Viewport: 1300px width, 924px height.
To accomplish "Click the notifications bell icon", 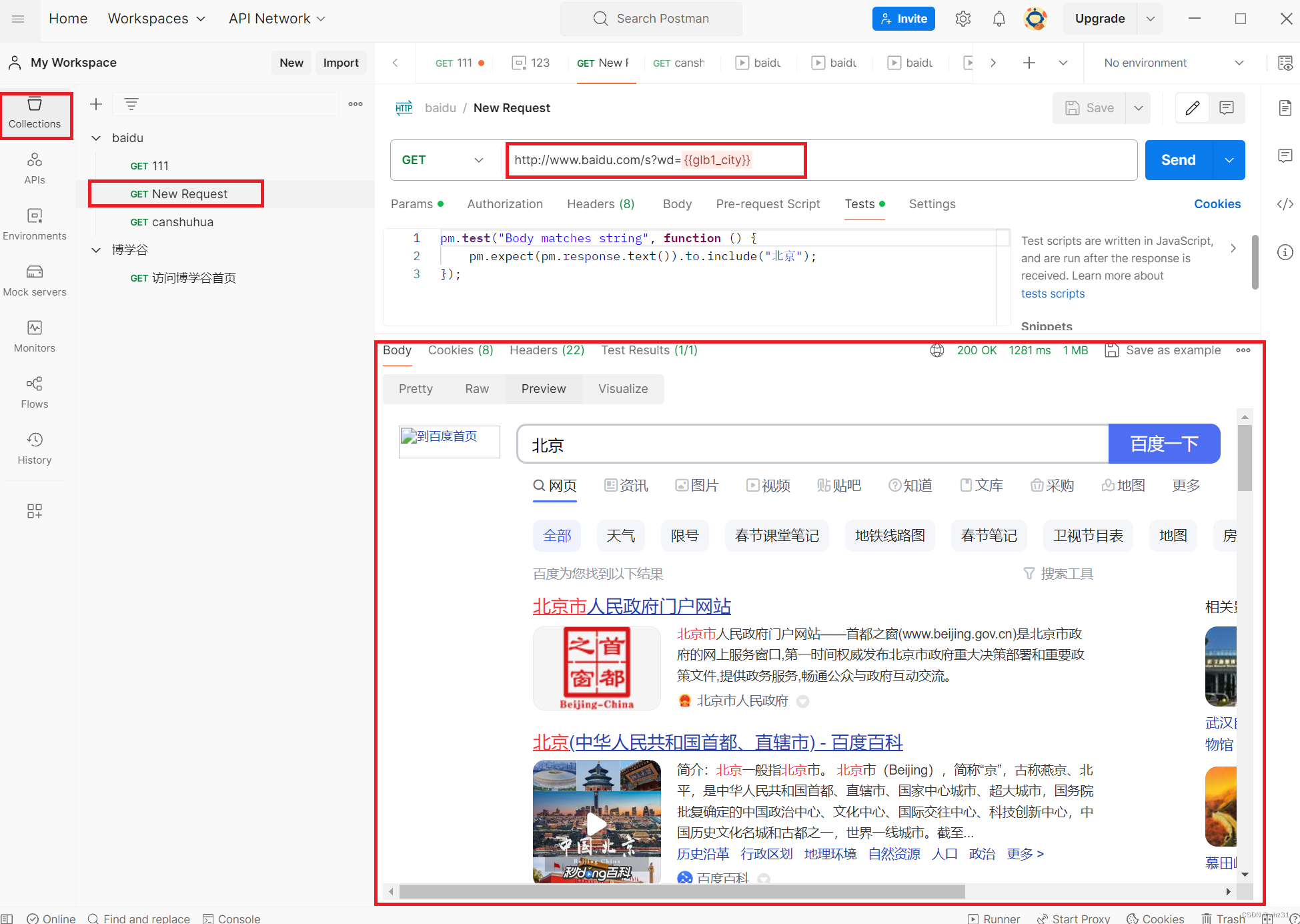I will 999,19.
